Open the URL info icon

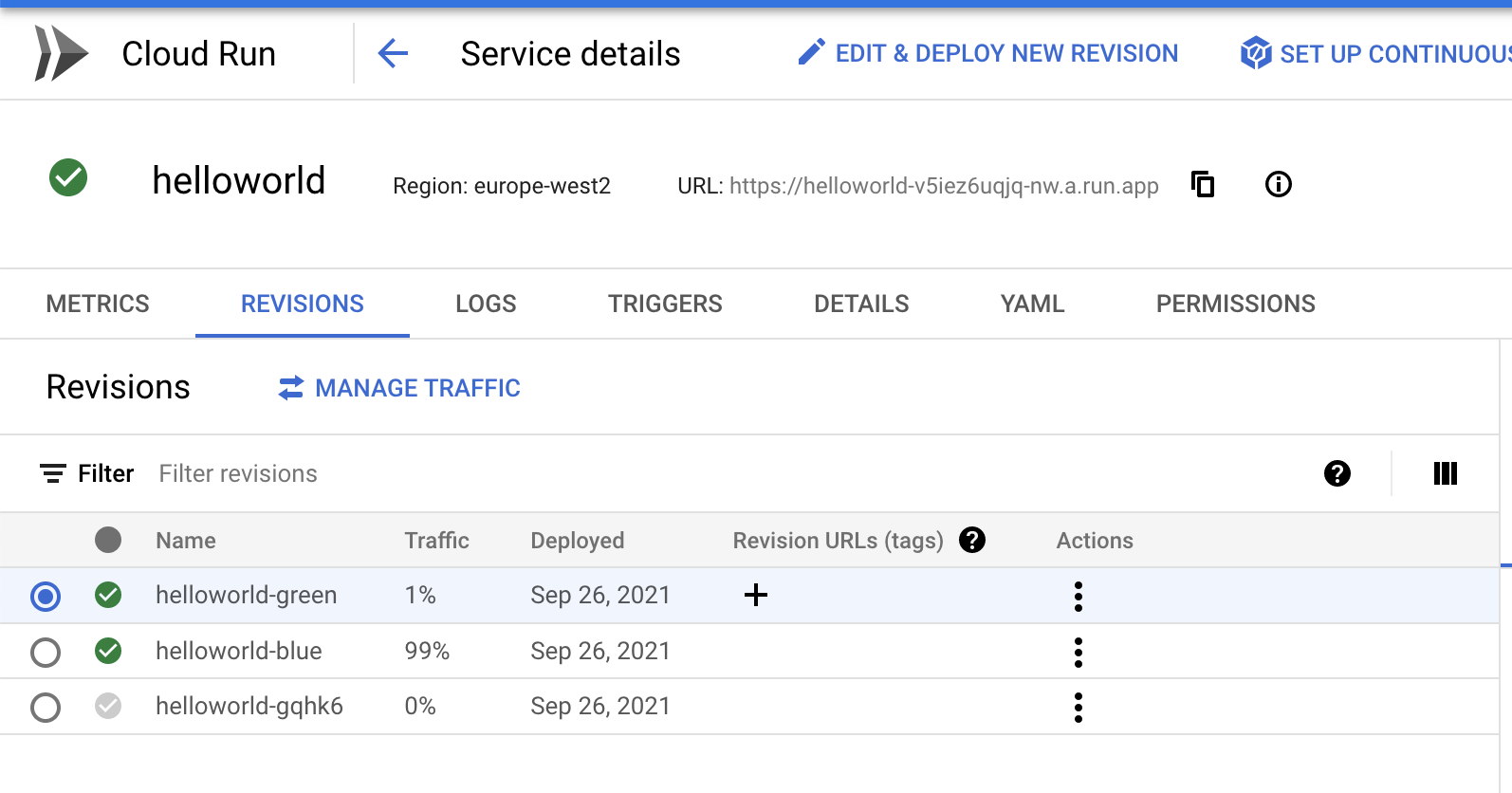pos(1279,184)
